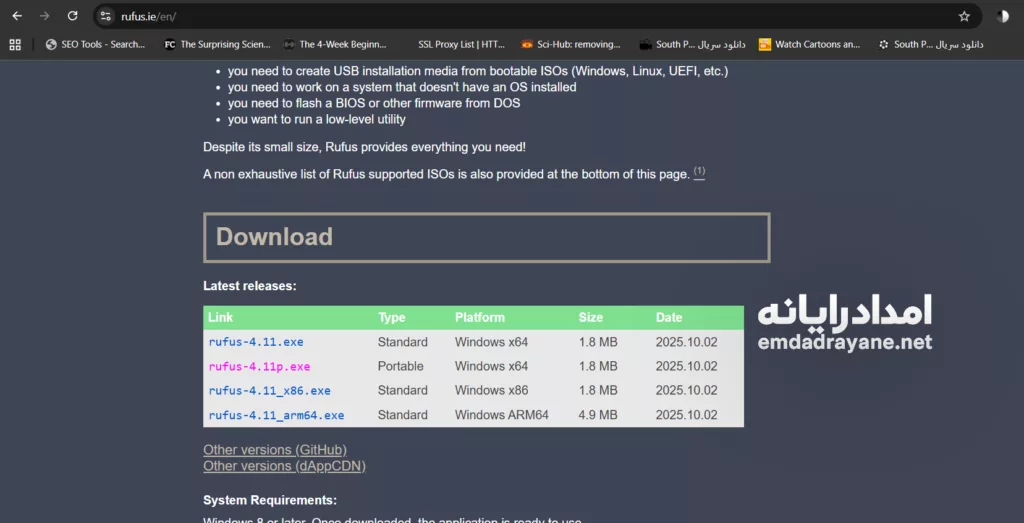The height and width of the screenshot is (523, 1024).
Task: Click the profile icon beside the bookmark star
Action: click(1002, 16)
